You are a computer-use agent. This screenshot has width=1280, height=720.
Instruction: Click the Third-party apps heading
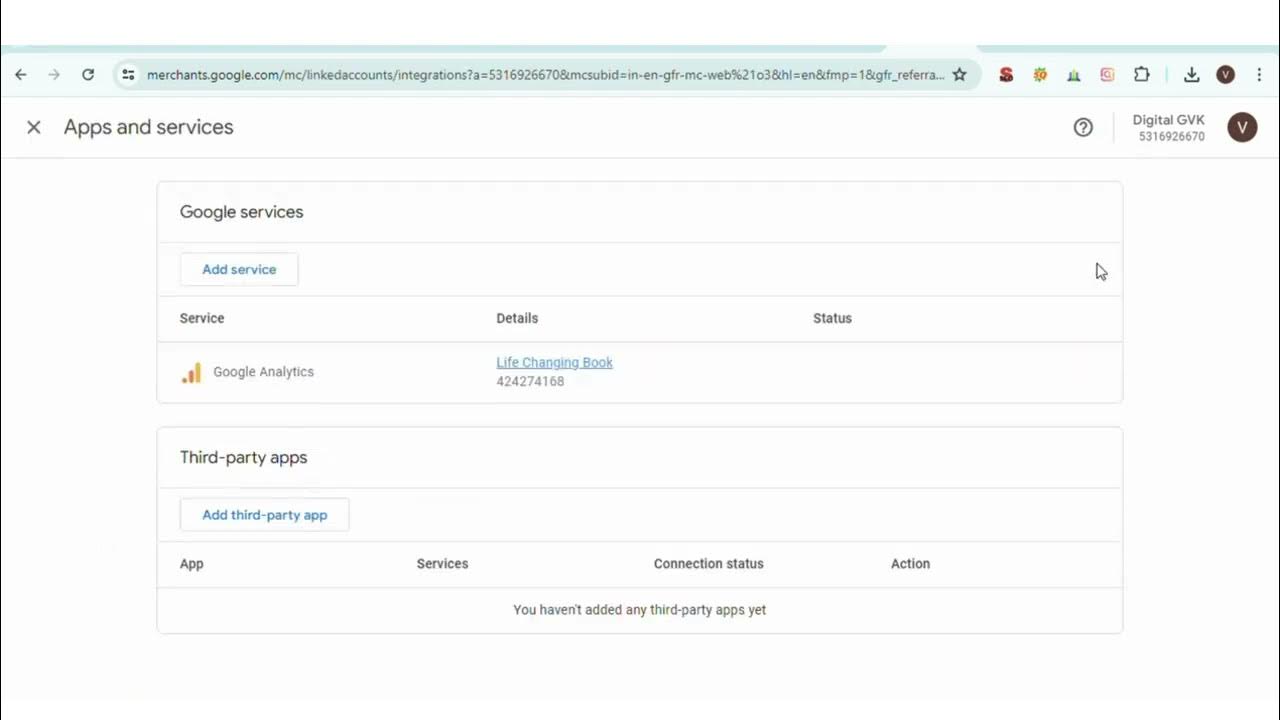243,457
